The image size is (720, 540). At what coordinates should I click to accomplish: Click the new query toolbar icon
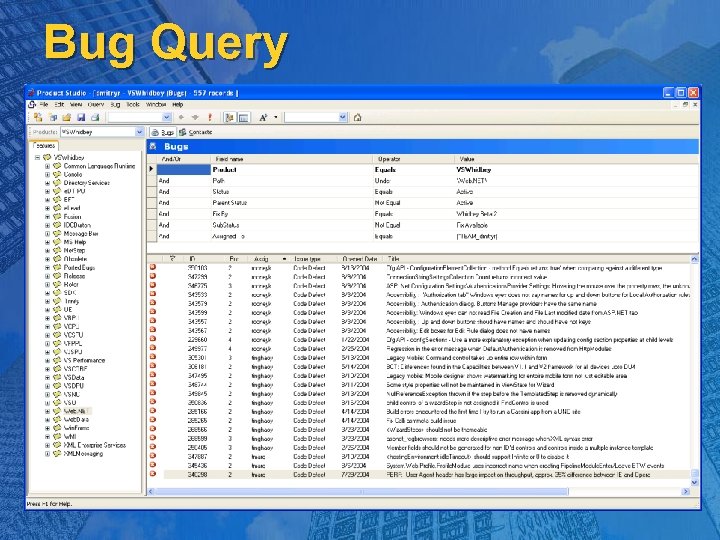coord(38,118)
